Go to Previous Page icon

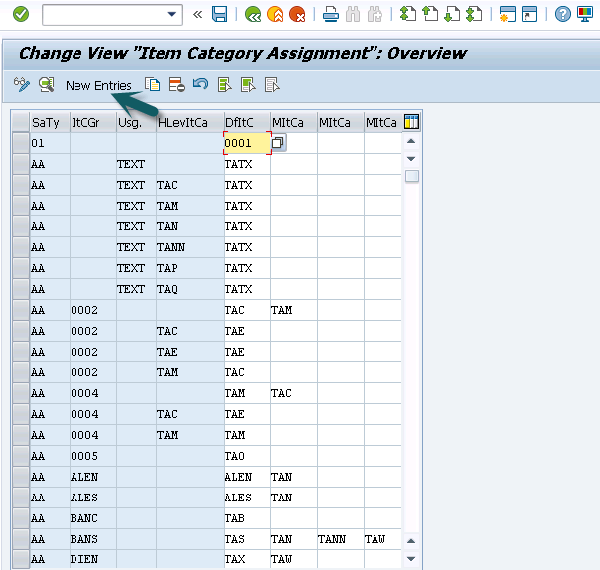(430, 15)
